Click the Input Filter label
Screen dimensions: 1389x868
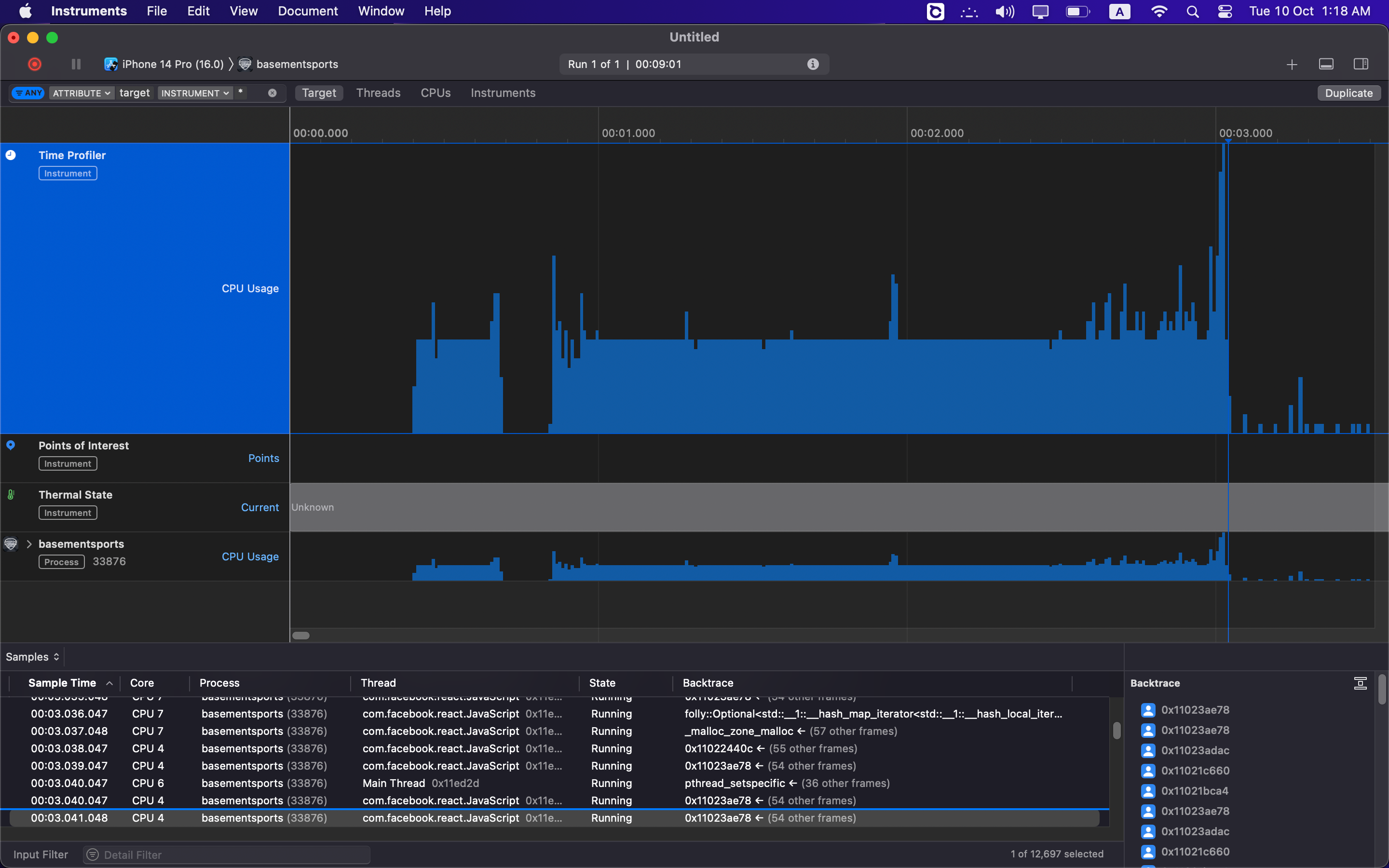pos(41,855)
